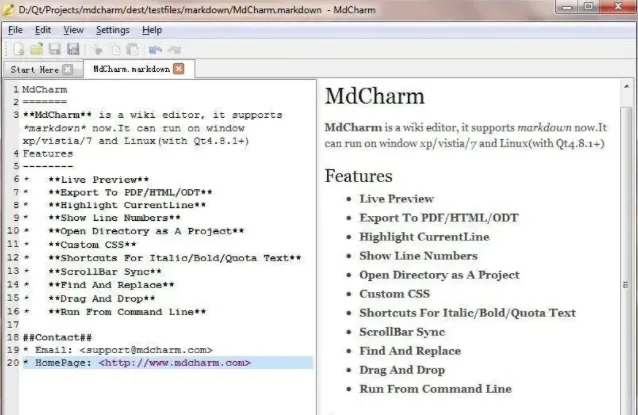This screenshot has width=638, height=415.
Task: Open the View menu
Action: (x=74, y=30)
